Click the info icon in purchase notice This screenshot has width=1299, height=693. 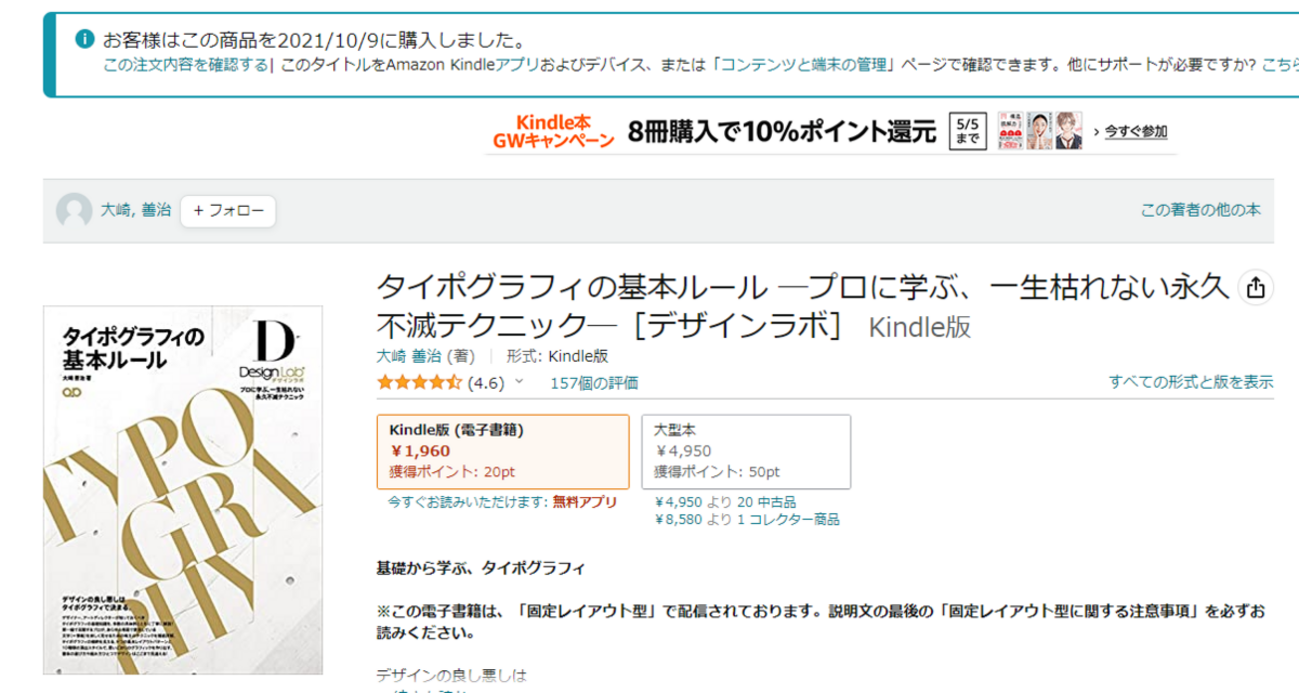(x=86, y=41)
